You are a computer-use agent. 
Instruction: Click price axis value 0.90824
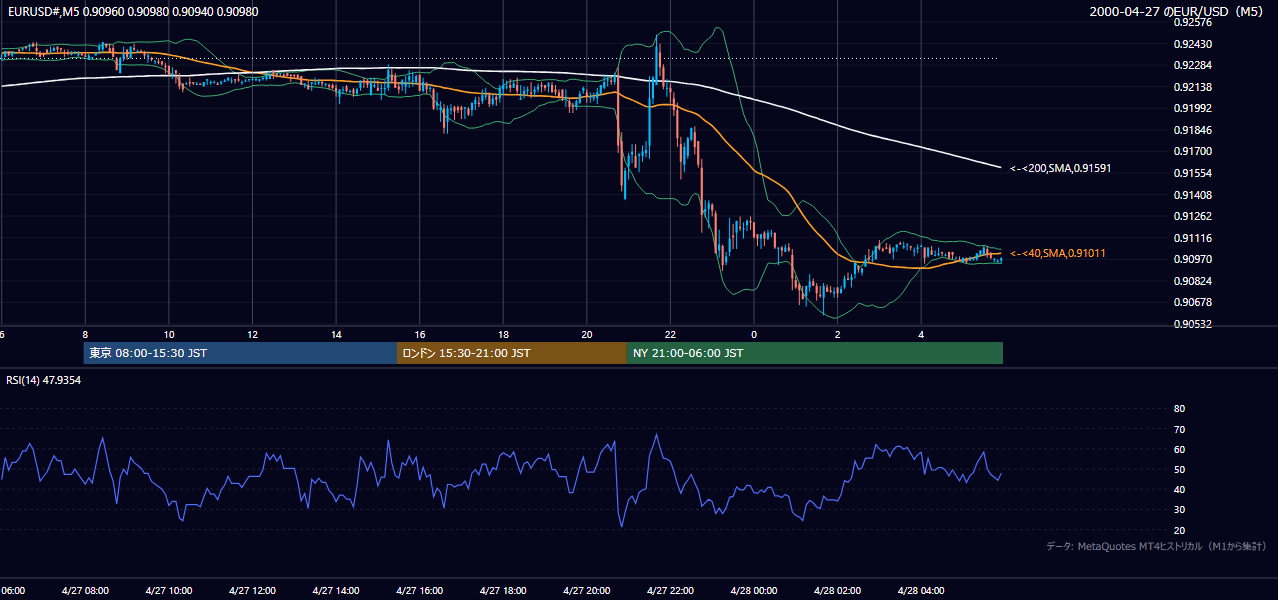click(x=1193, y=281)
